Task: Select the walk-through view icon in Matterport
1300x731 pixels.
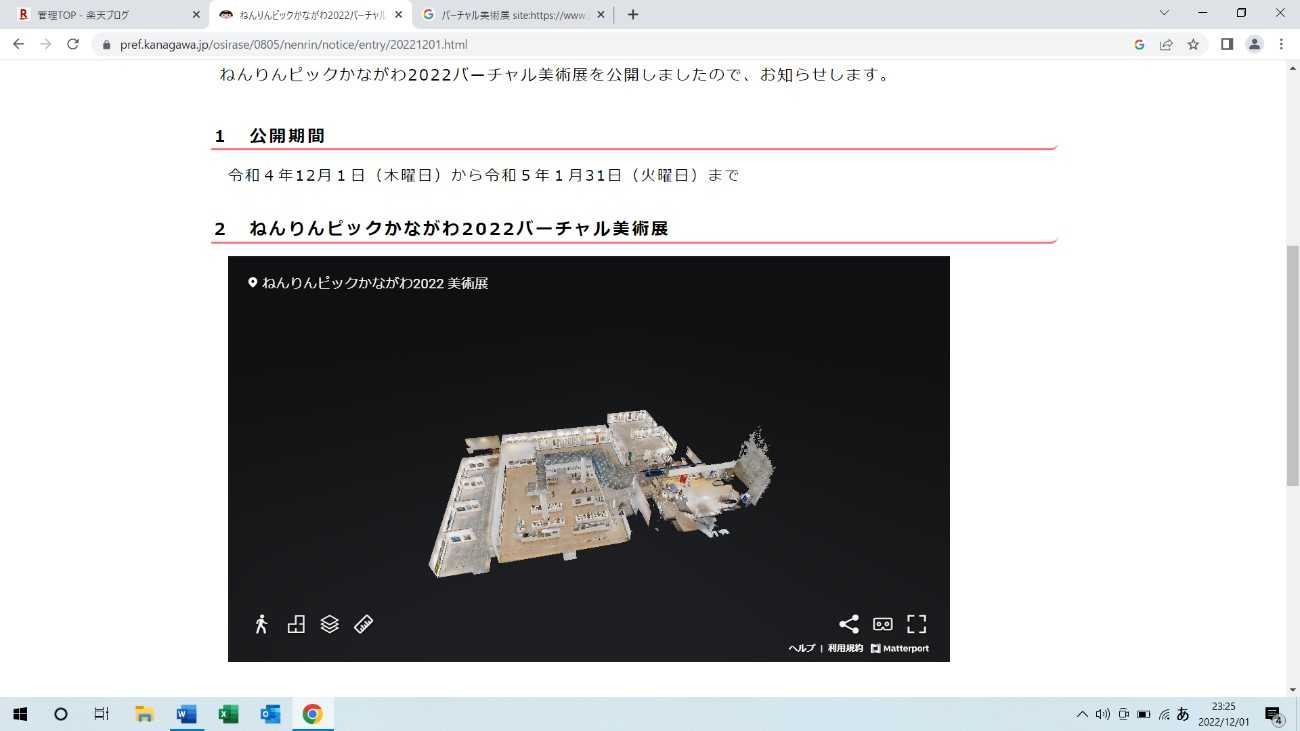Action: coord(261,624)
